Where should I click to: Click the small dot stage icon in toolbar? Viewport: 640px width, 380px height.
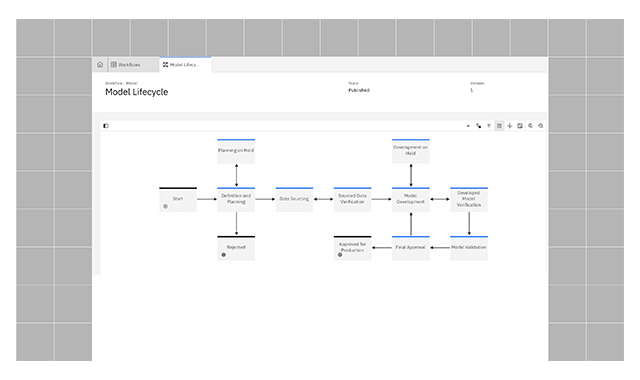point(468,126)
